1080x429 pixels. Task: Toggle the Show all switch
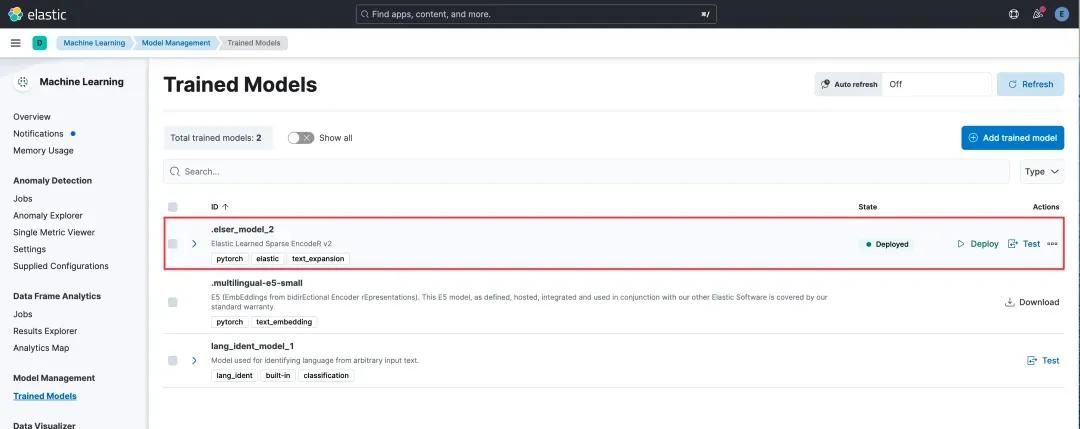301,138
